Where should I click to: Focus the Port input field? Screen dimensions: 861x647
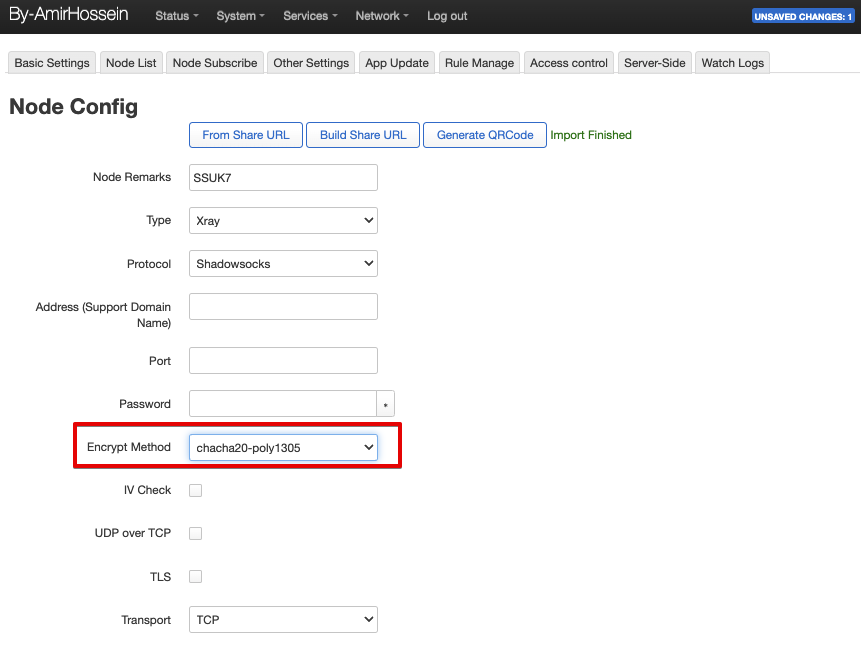[283, 361]
